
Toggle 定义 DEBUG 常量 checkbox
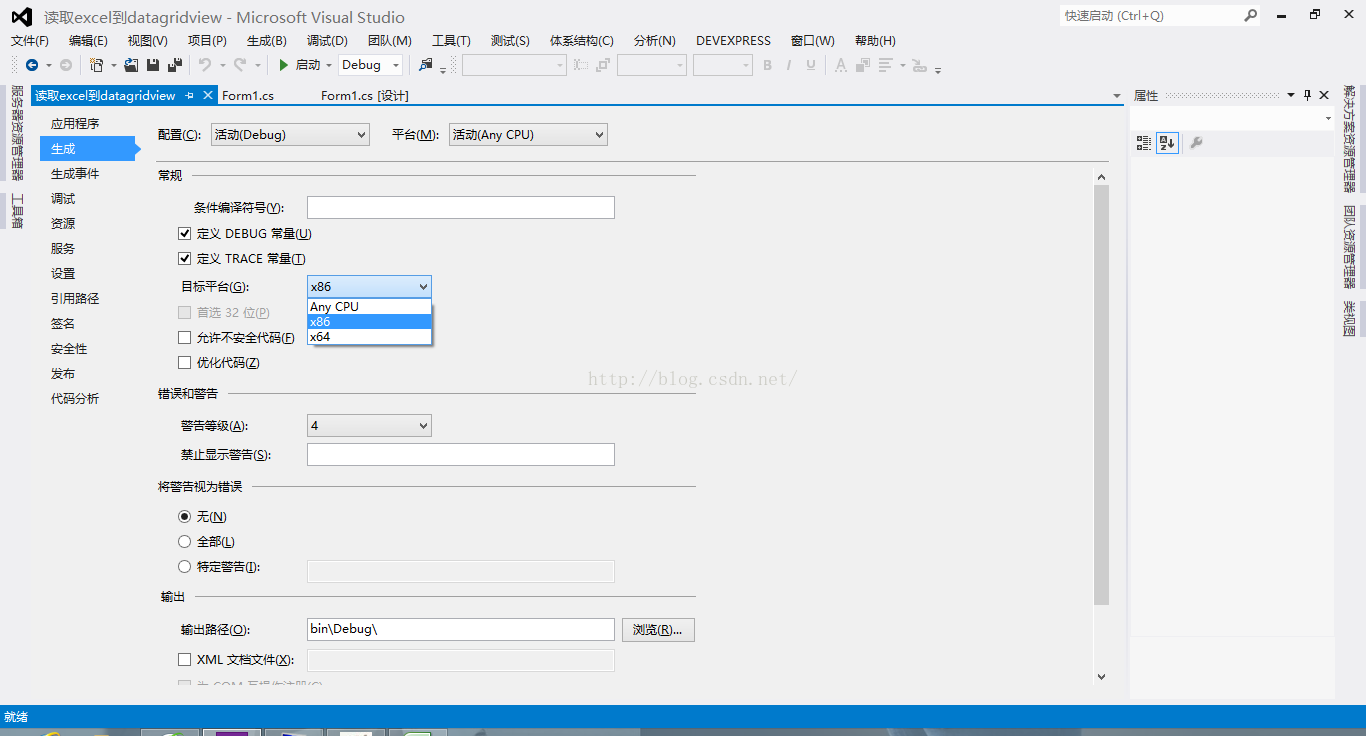click(x=184, y=233)
